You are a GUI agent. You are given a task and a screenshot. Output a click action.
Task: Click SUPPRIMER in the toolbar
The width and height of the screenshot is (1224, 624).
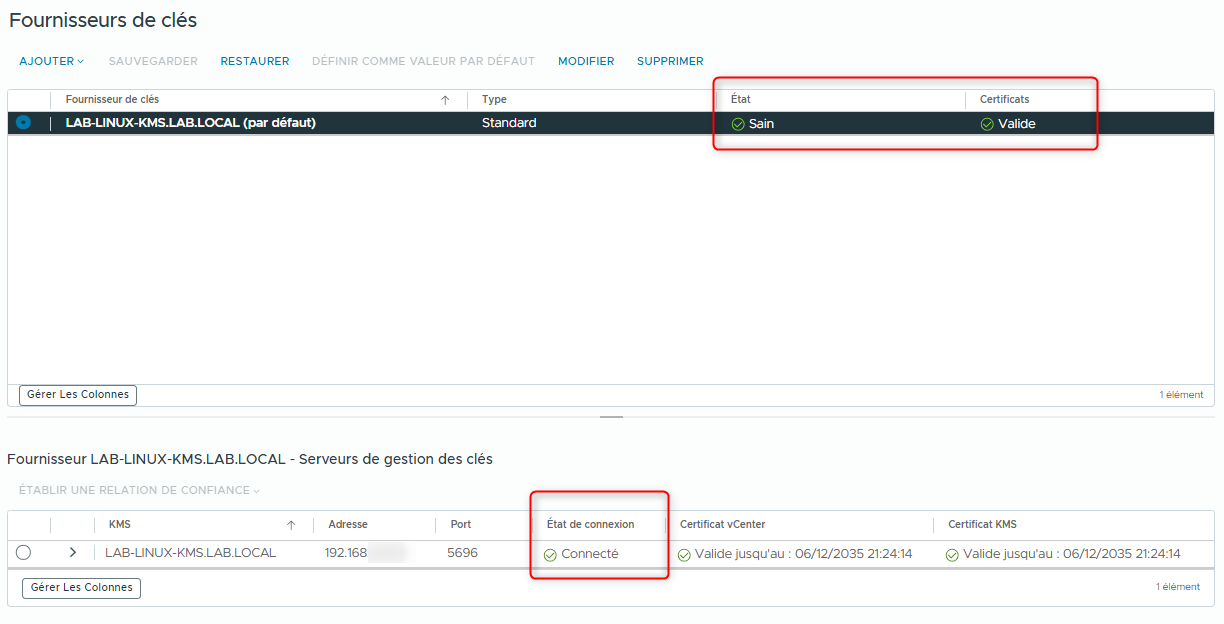[670, 61]
